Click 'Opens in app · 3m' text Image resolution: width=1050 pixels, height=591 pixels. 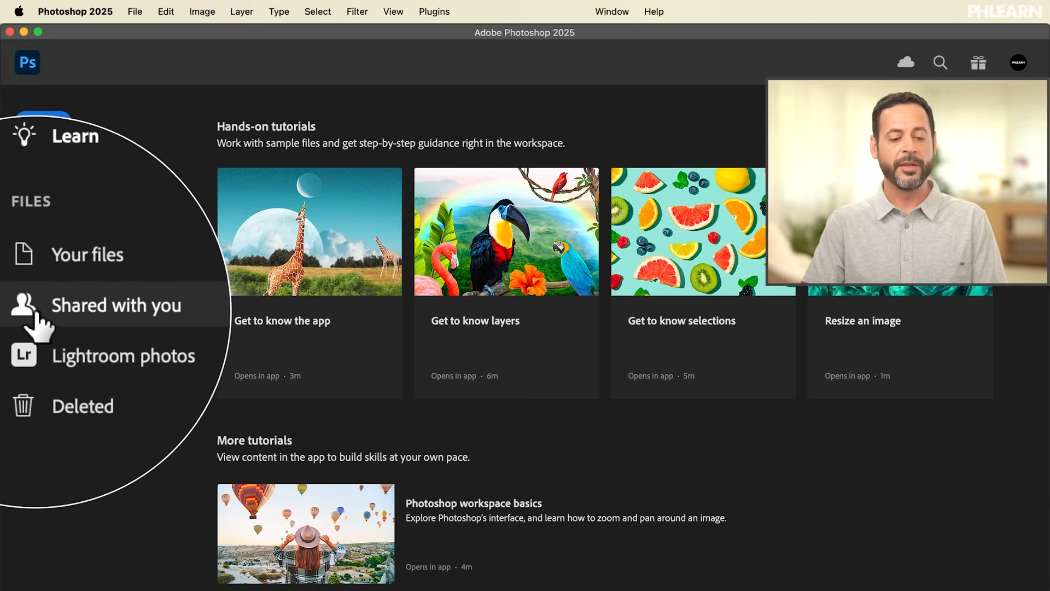[x=267, y=376]
